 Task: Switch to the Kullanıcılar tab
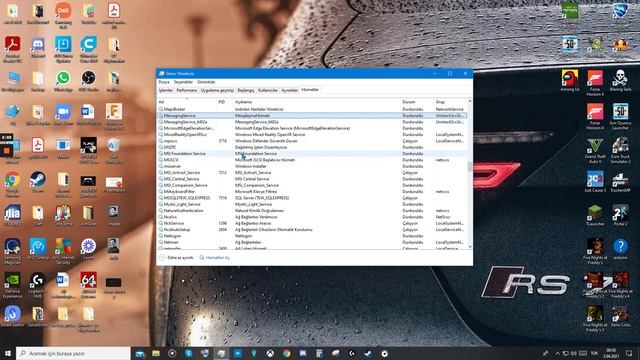pyautogui.click(x=268, y=90)
